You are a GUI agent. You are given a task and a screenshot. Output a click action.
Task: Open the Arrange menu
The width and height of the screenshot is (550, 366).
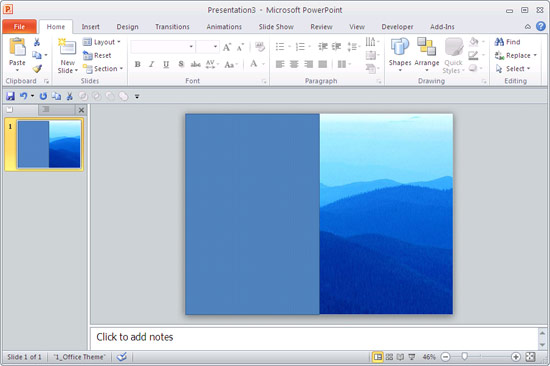(x=427, y=54)
